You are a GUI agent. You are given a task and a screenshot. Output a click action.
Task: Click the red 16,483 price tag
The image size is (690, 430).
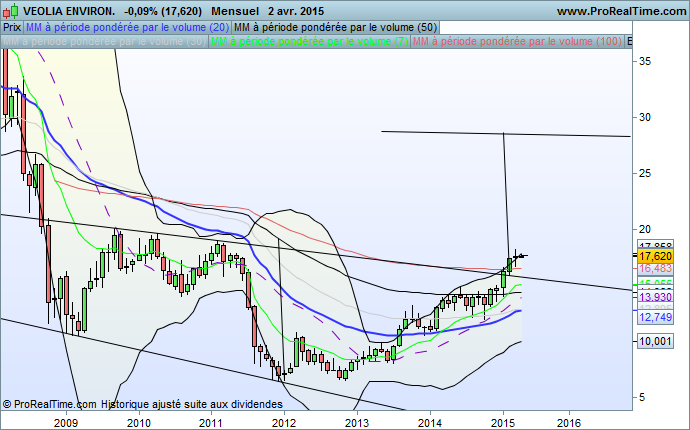655,268
